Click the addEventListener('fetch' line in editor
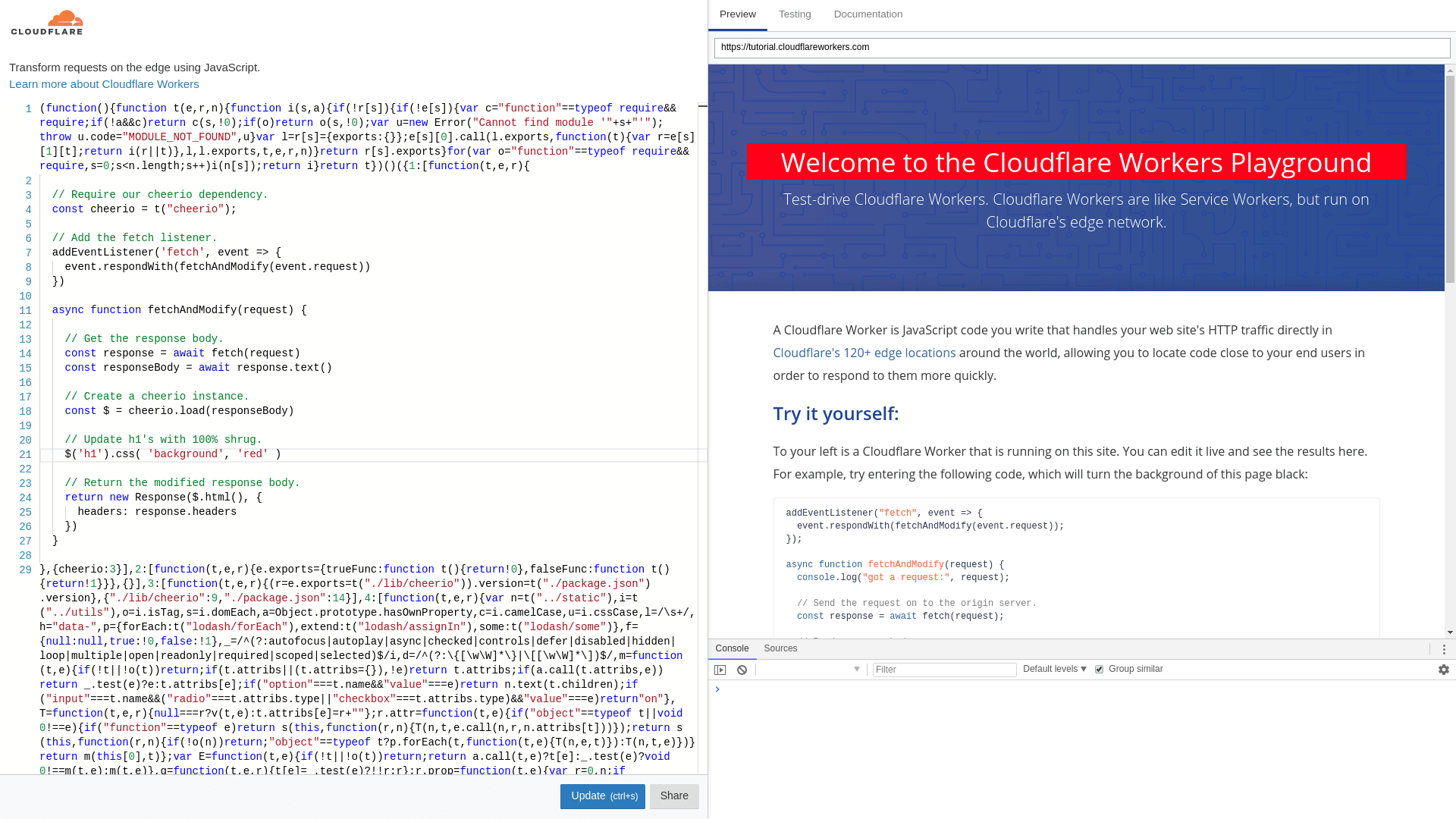This screenshot has width=1456, height=819. (x=166, y=253)
